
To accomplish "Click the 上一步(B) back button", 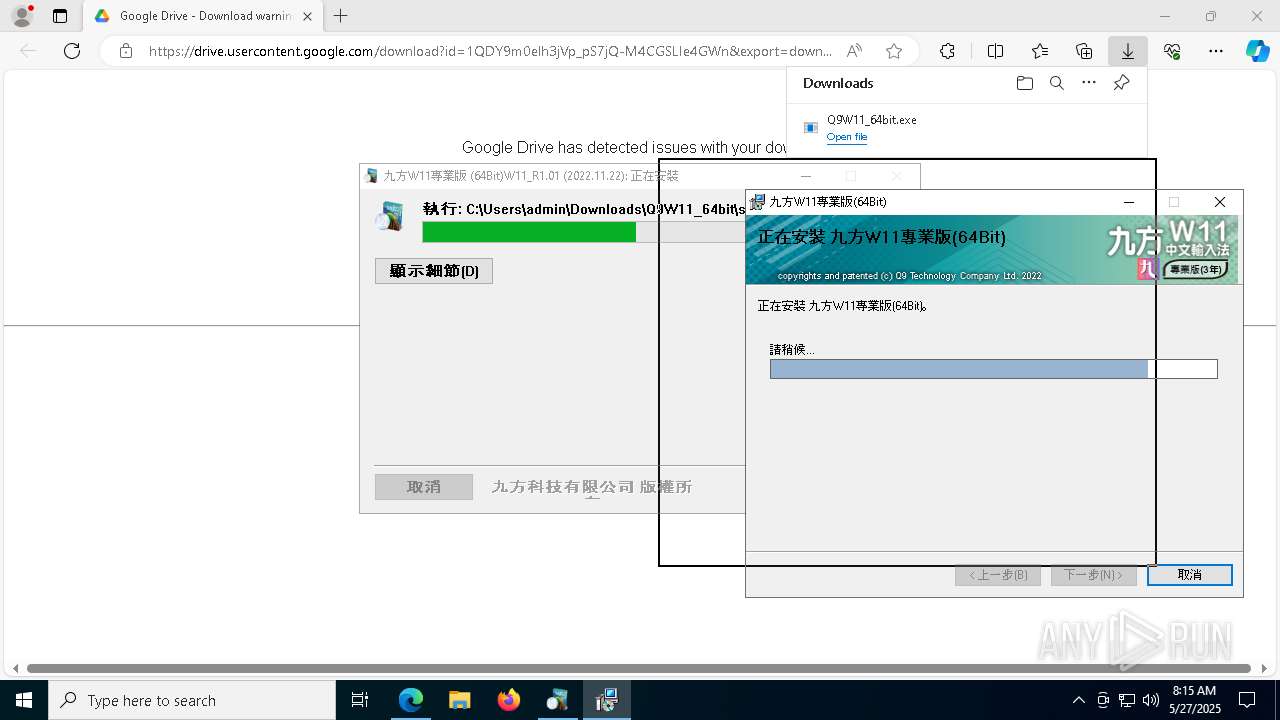I will (998, 575).
